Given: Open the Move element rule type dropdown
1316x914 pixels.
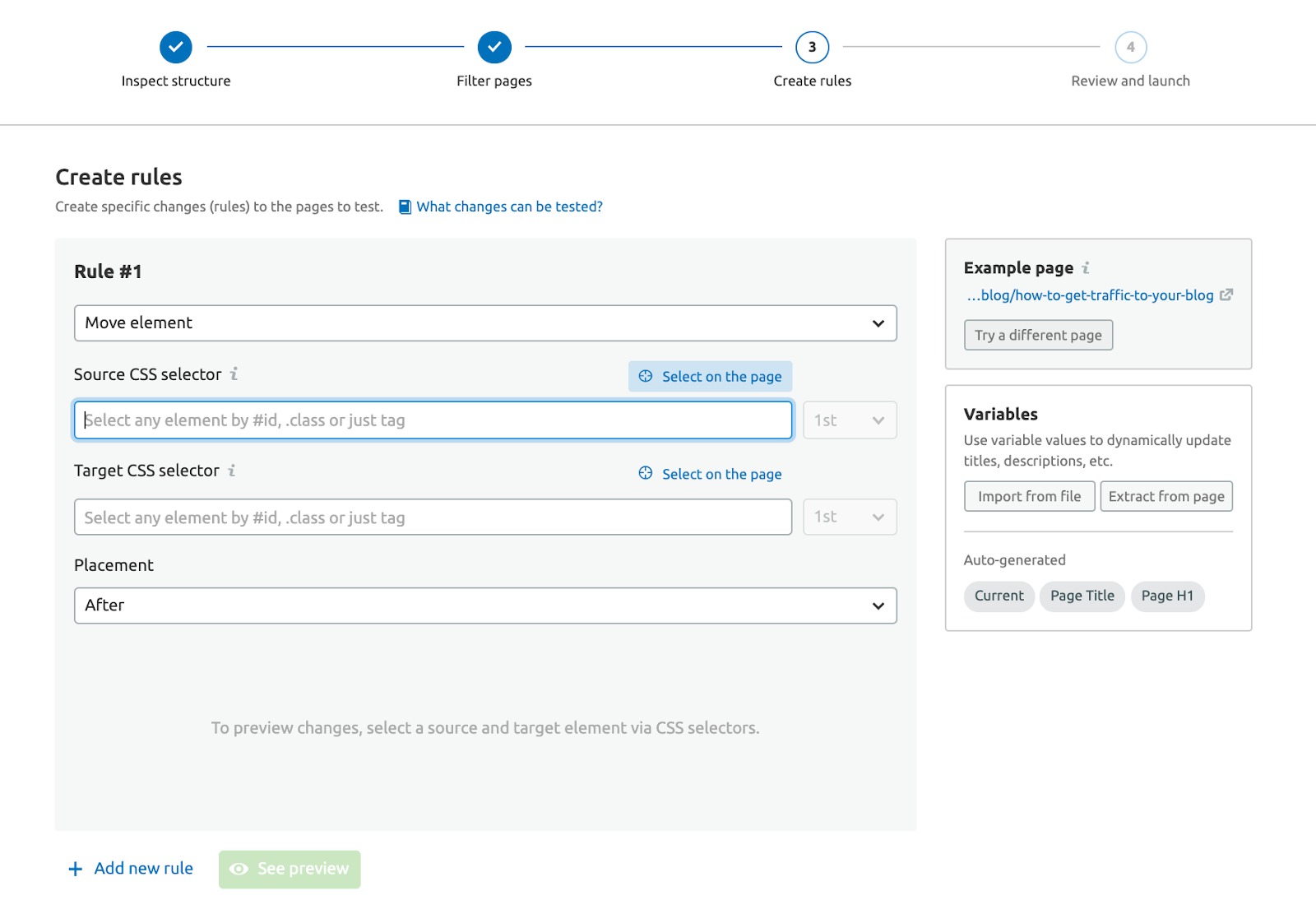Looking at the screenshot, I should [x=485, y=323].
